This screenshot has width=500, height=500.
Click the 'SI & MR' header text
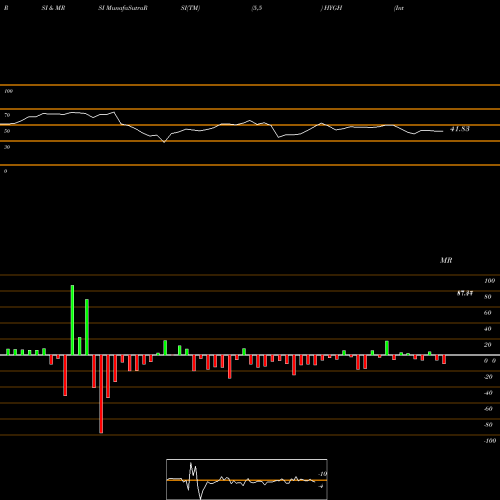point(53,8)
